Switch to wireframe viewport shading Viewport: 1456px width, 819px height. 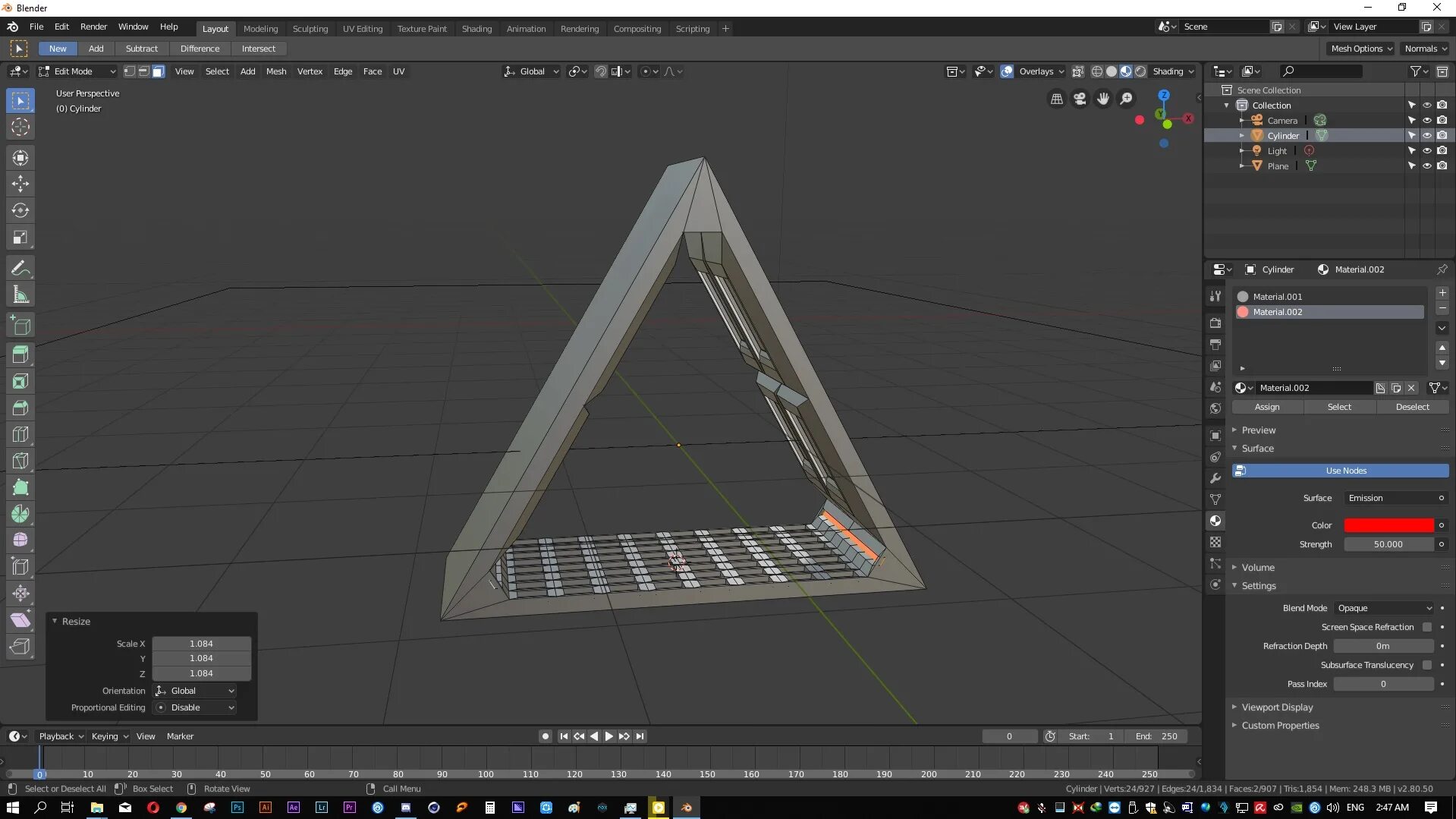[1097, 71]
